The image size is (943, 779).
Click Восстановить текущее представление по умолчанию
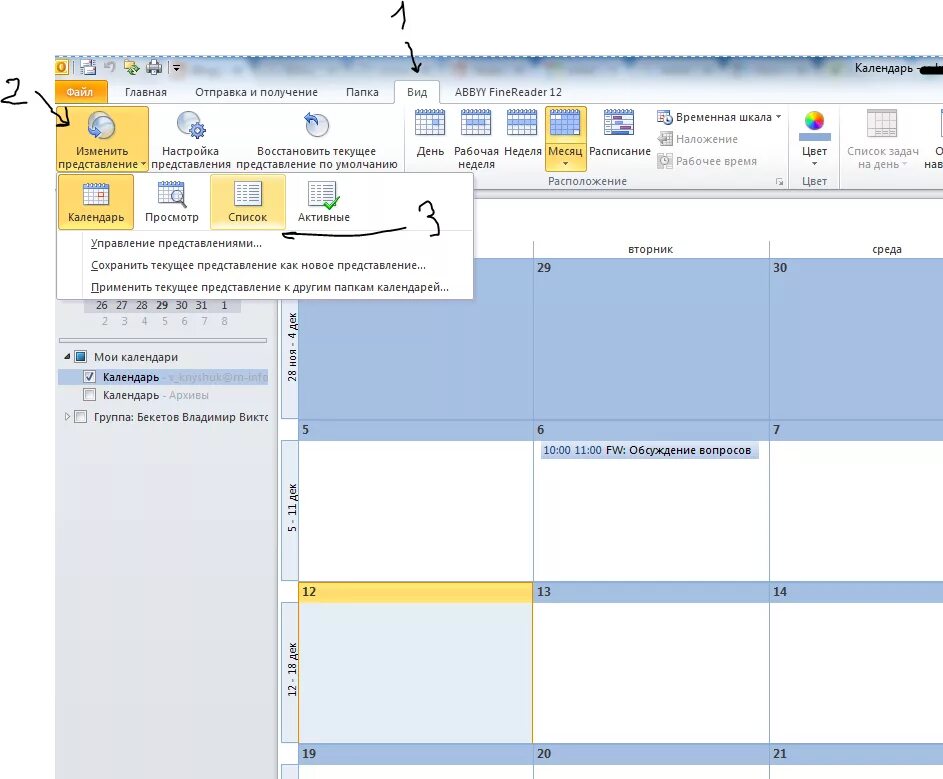click(x=316, y=139)
